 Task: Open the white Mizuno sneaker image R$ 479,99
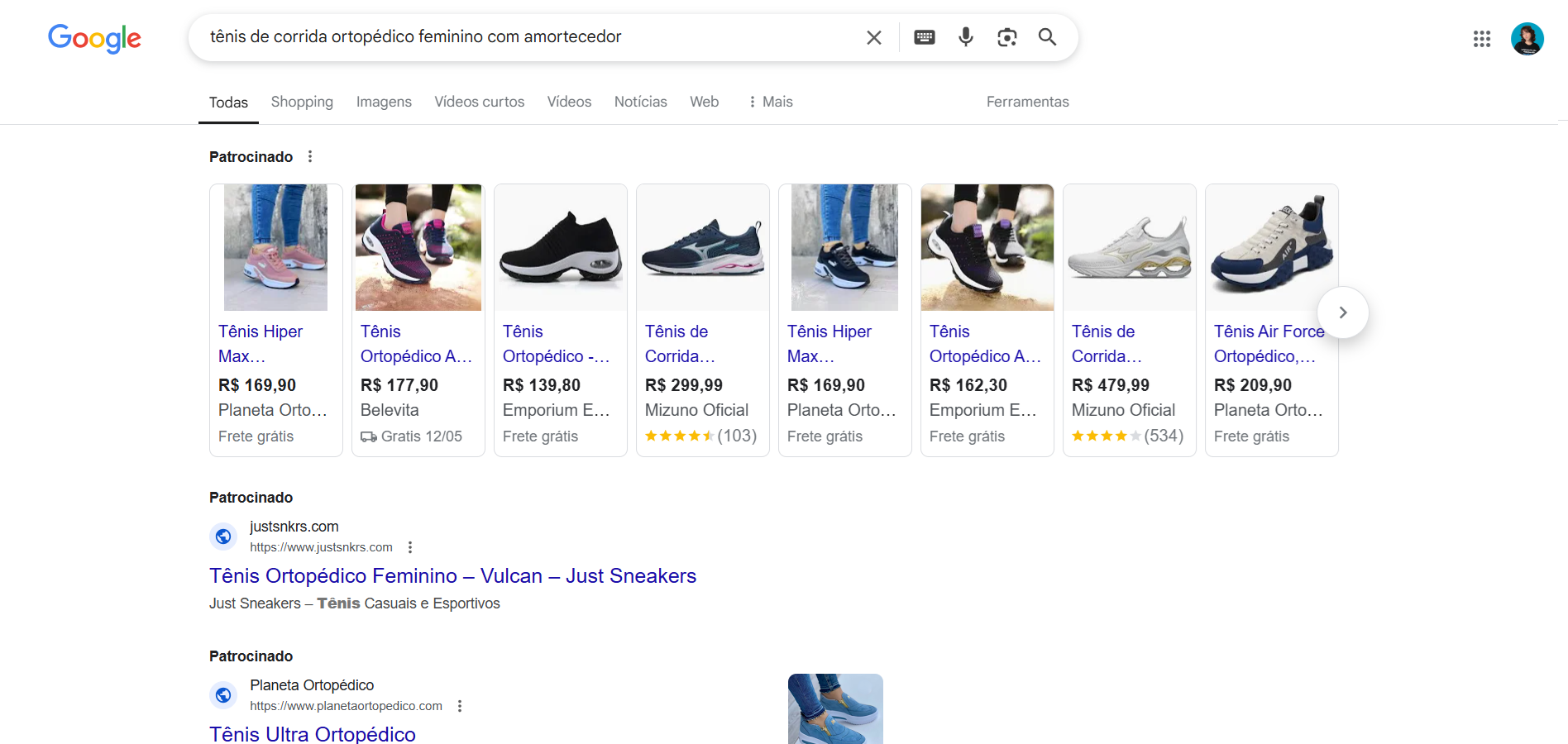[1130, 248]
